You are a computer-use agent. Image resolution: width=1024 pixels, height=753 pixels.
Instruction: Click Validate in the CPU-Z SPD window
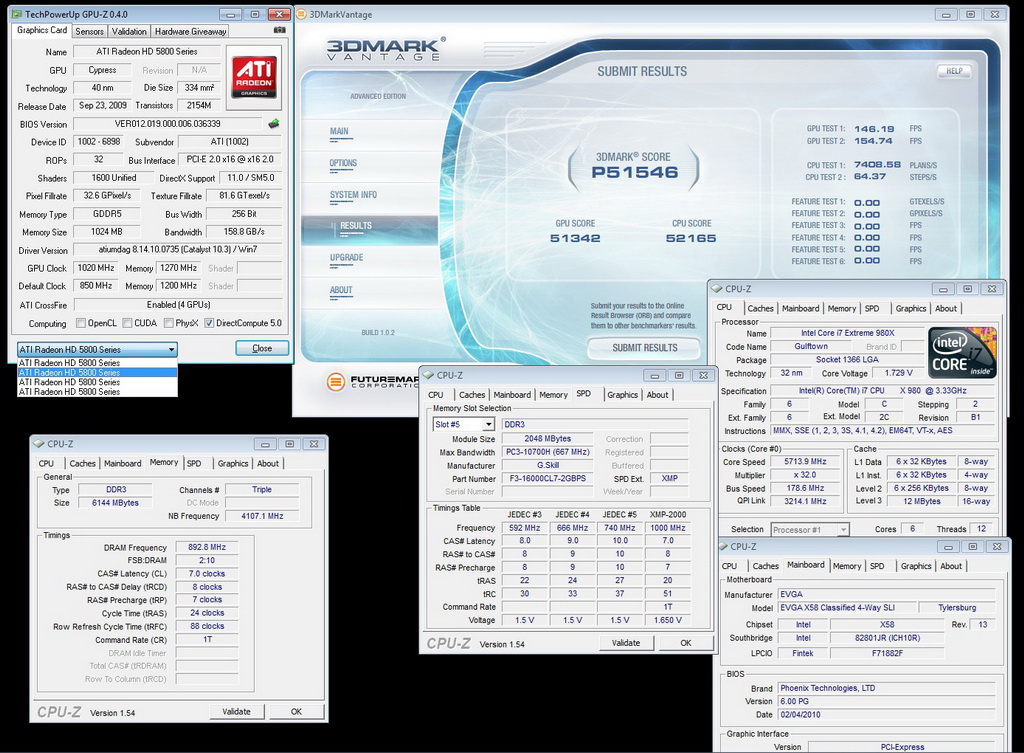coord(626,643)
